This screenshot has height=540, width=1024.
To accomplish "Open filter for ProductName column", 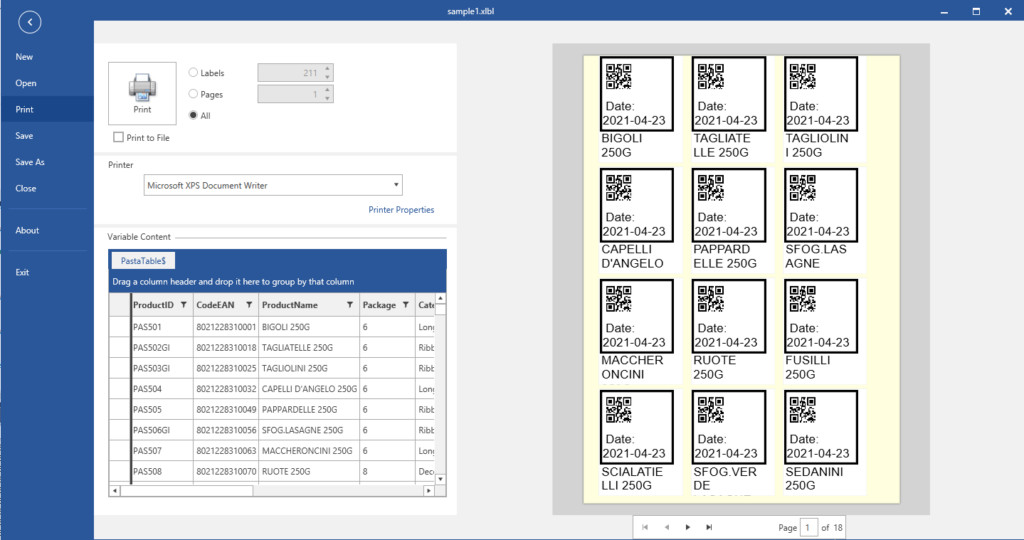I will pos(349,305).
